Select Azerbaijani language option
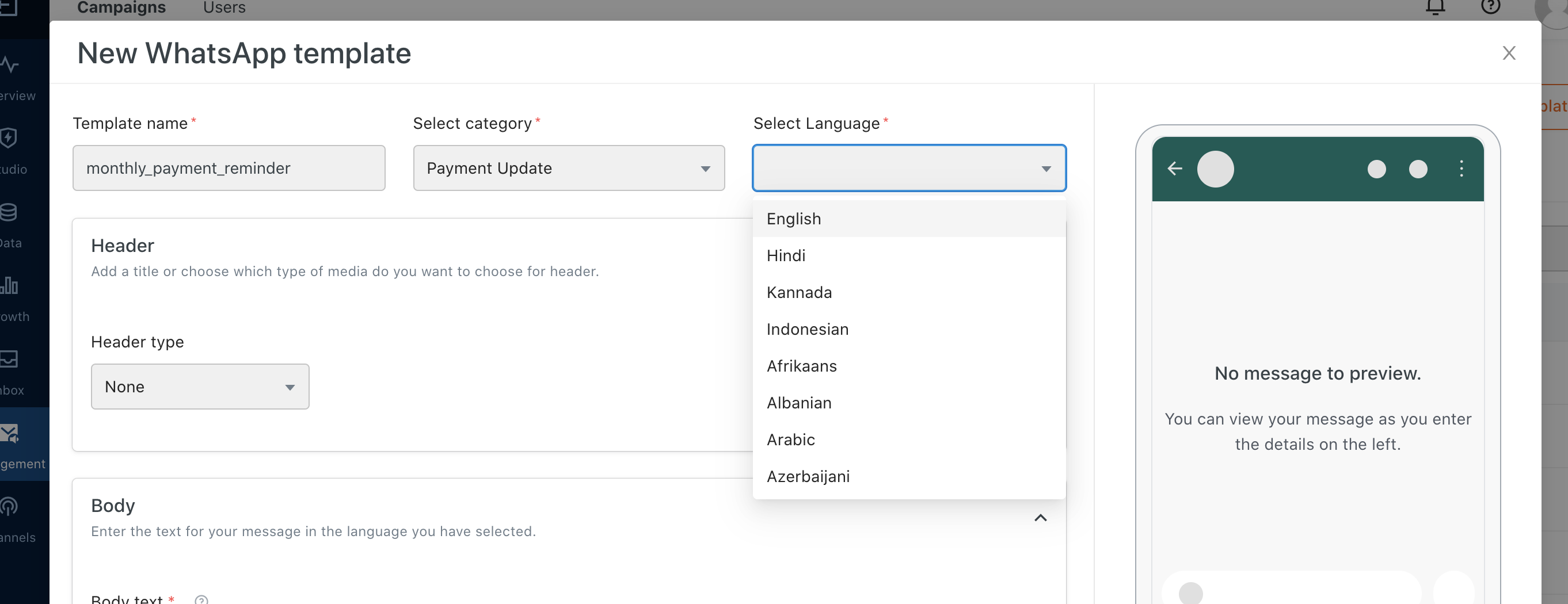Viewport: 1568px width, 604px height. [x=909, y=476]
